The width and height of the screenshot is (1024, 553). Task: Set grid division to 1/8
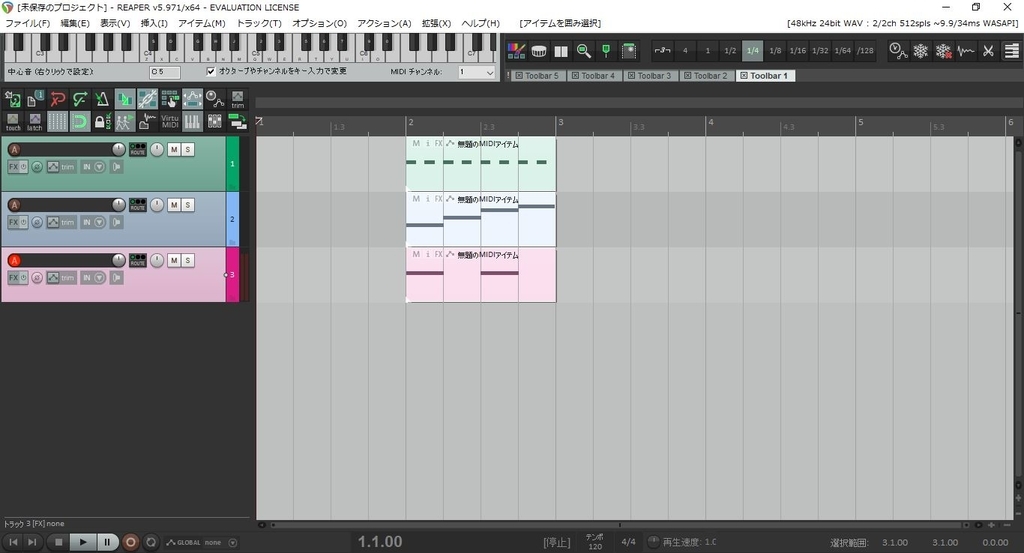(x=775, y=50)
